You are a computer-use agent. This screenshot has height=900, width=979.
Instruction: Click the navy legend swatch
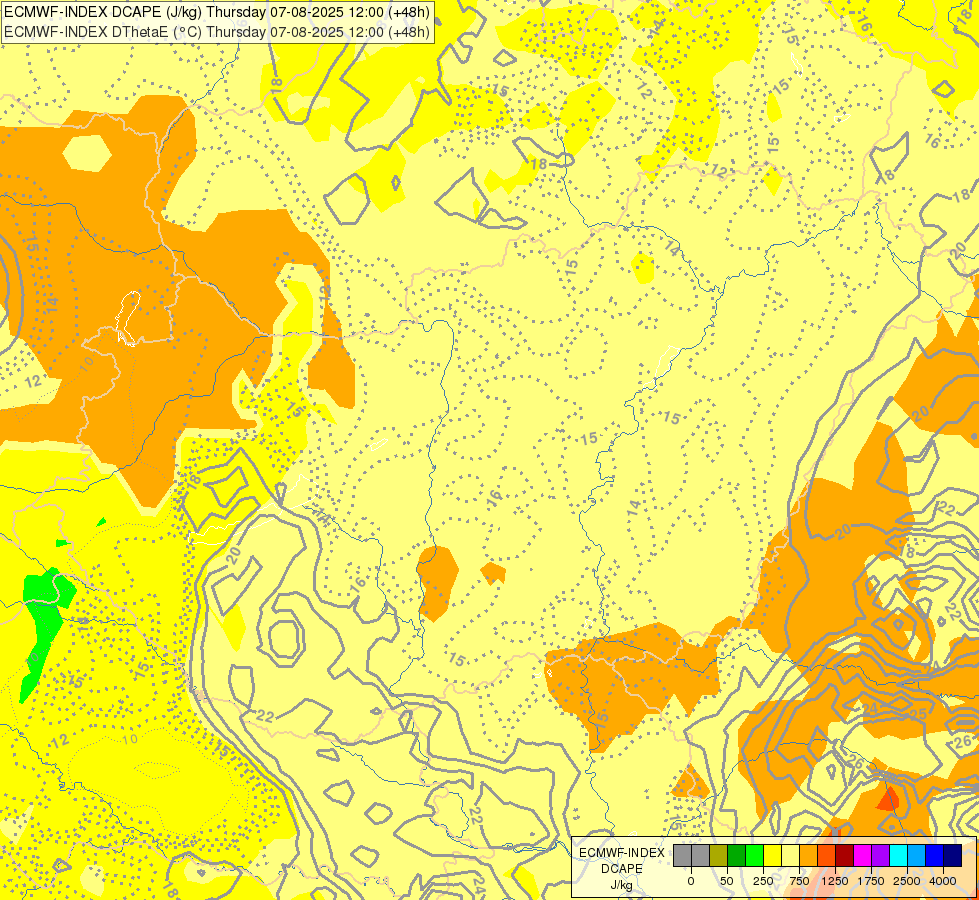(x=953, y=856)
